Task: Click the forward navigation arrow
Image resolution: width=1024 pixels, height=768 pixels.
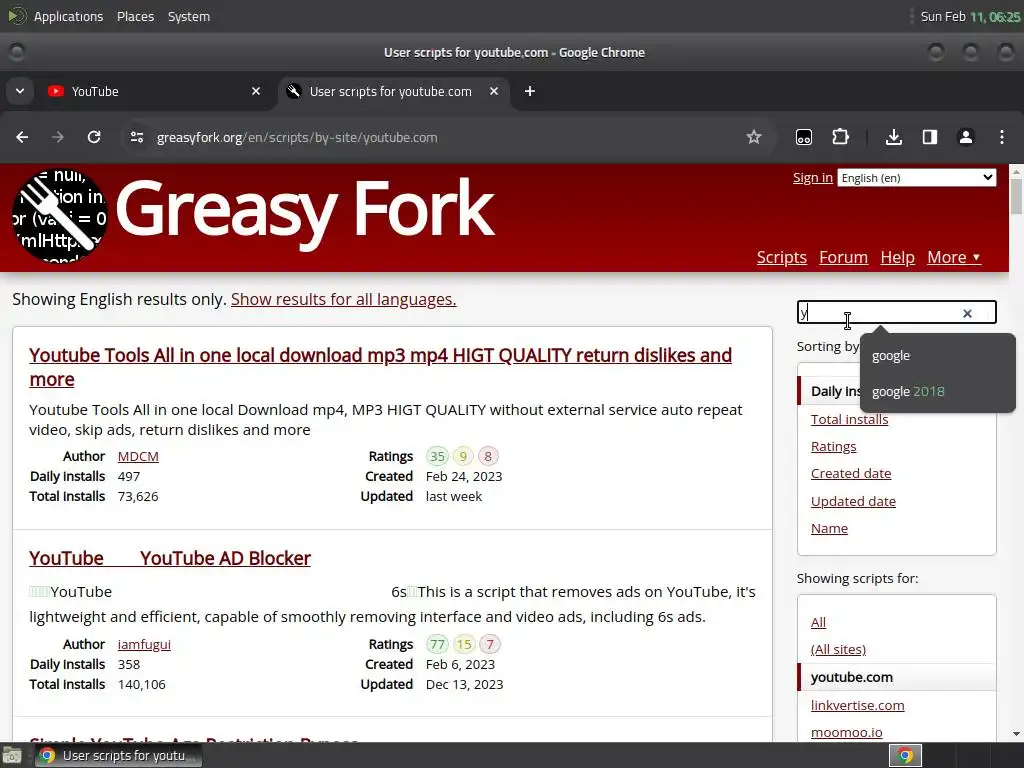Action: click(x=58, y=137)
